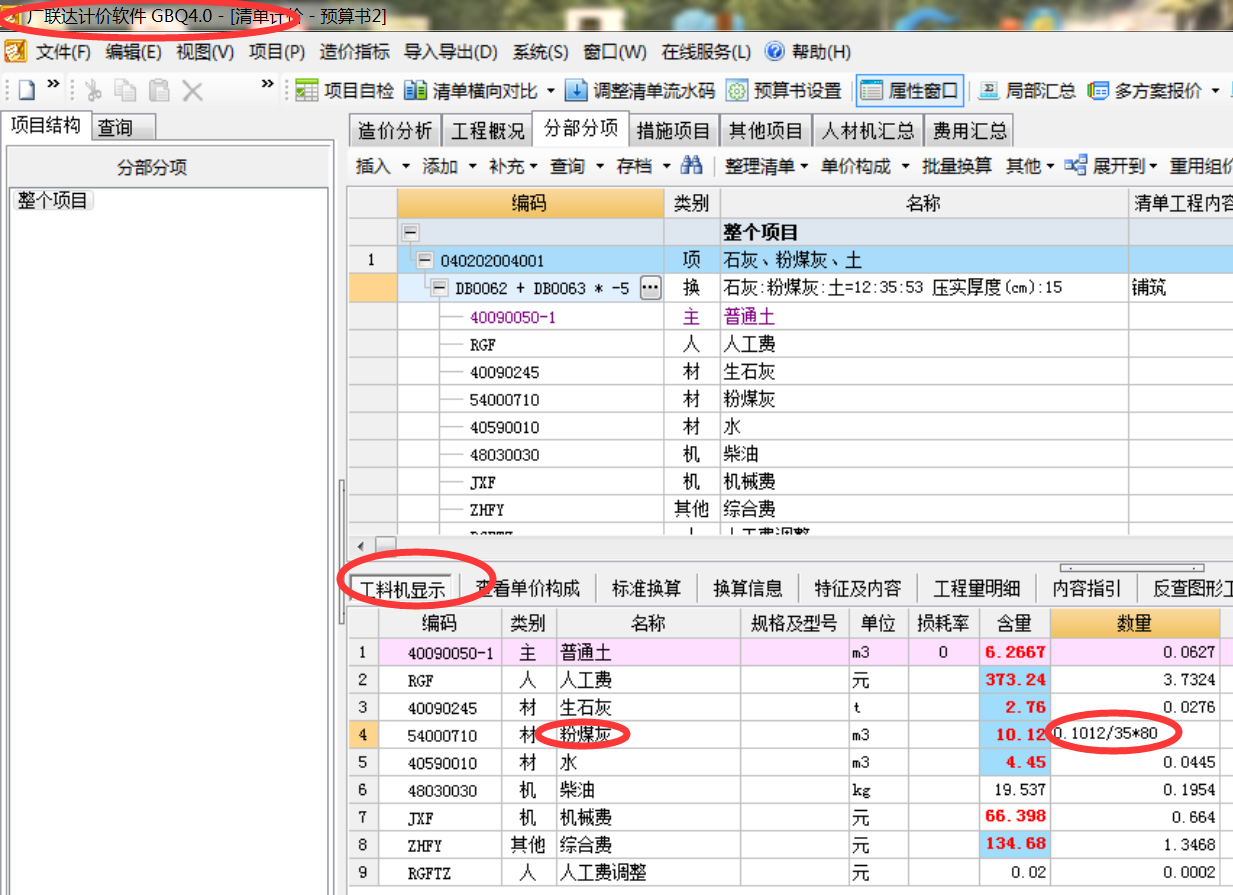Open the 插入 dropdown
The image size is (1233, 895).
406,166
